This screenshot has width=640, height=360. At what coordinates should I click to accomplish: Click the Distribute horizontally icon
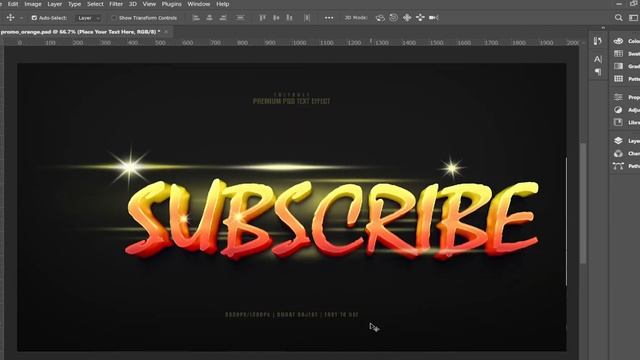point(307,18)
